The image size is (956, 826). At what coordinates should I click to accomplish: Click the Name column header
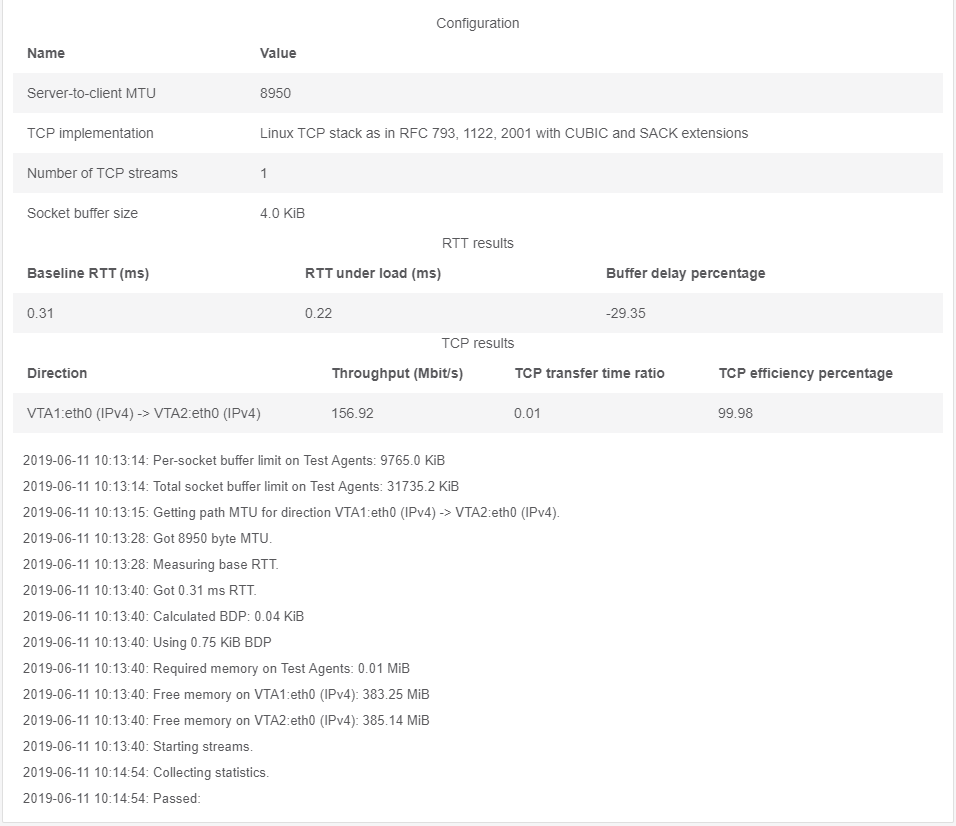tap(45, 53)
